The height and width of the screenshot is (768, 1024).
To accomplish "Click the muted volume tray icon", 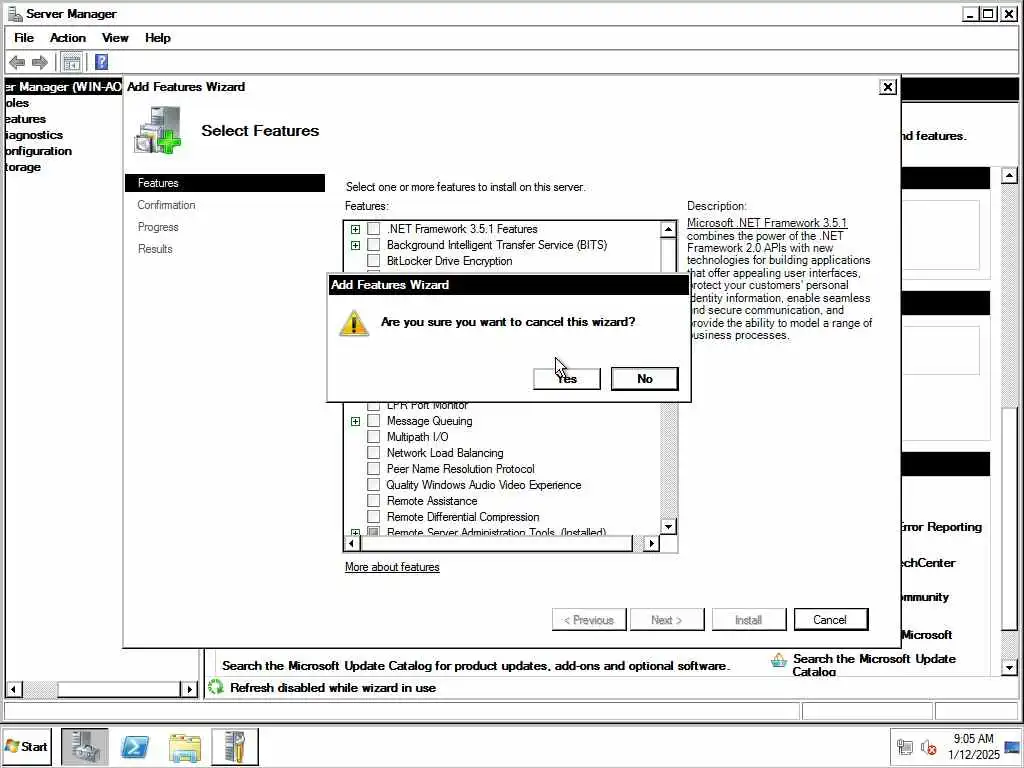I will (929, 747).
